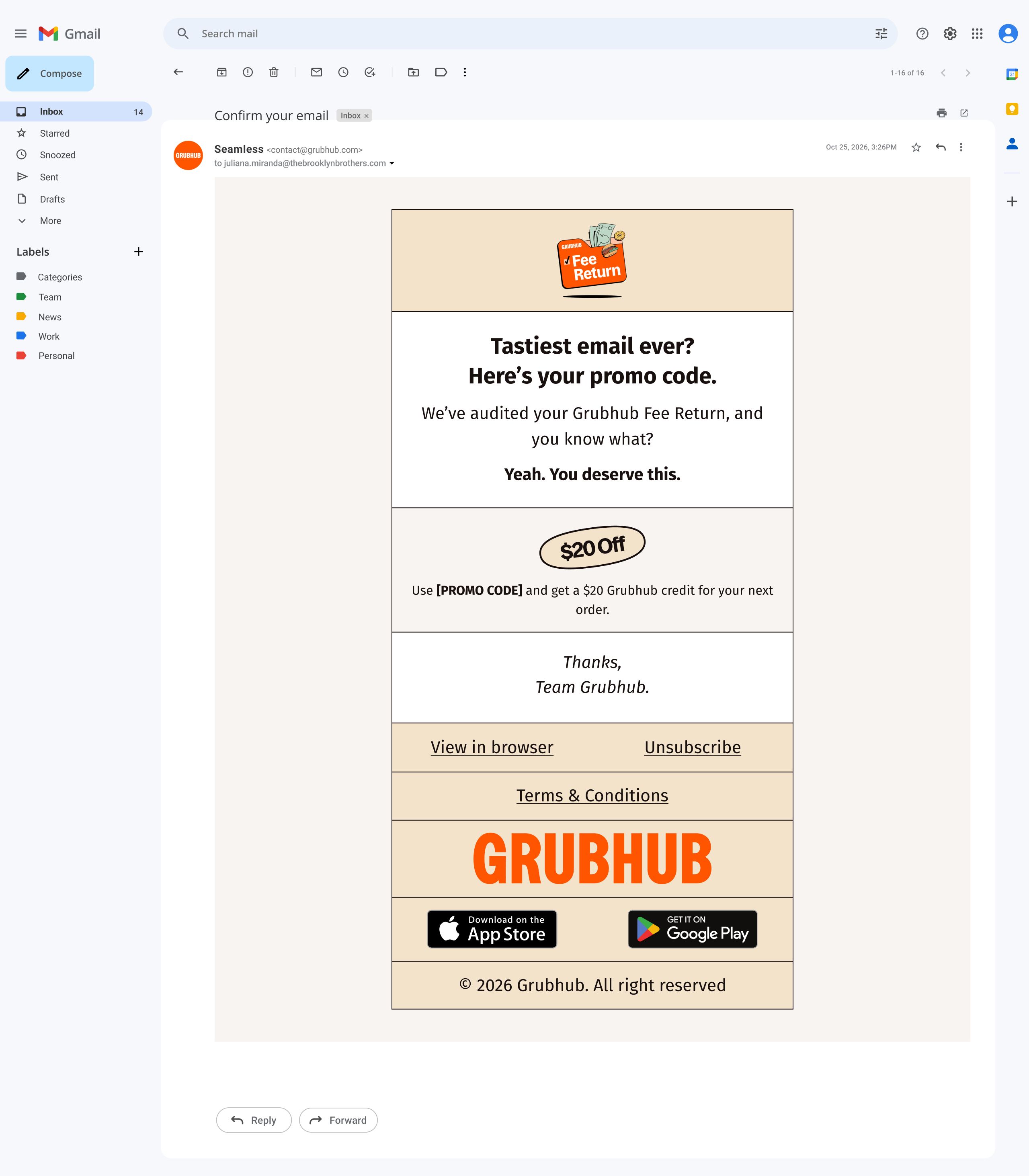Mark the email as unread

(316, 72)
